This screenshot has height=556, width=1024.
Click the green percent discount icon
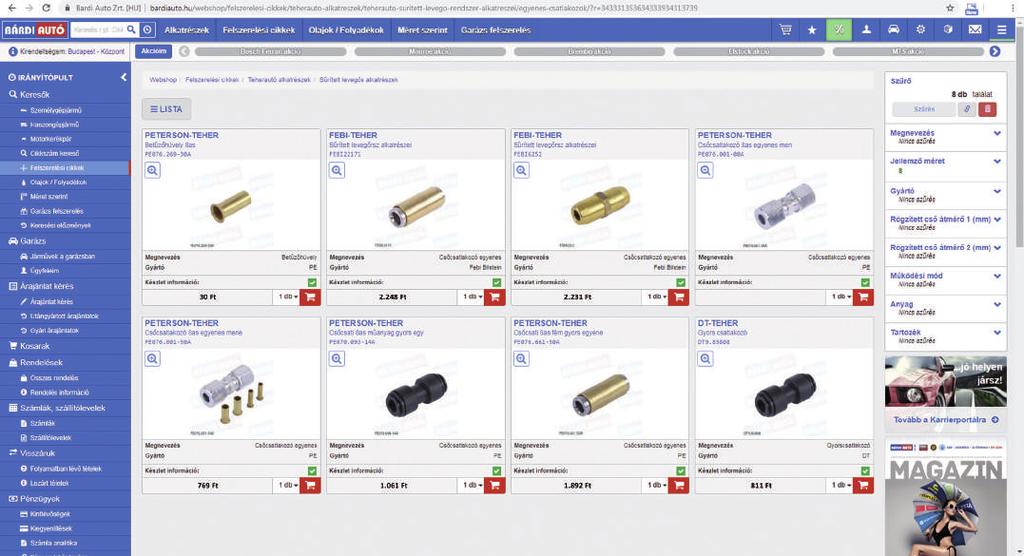(839, 30)
